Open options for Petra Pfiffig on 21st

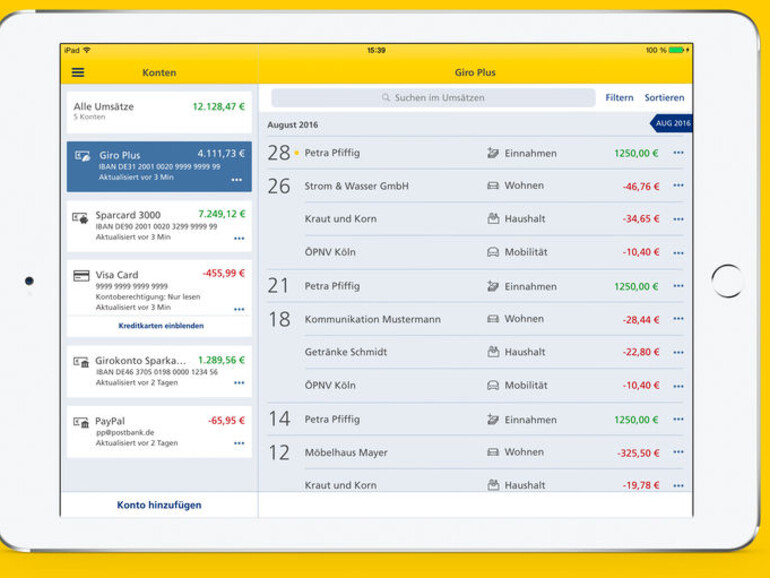pos(678,286)
